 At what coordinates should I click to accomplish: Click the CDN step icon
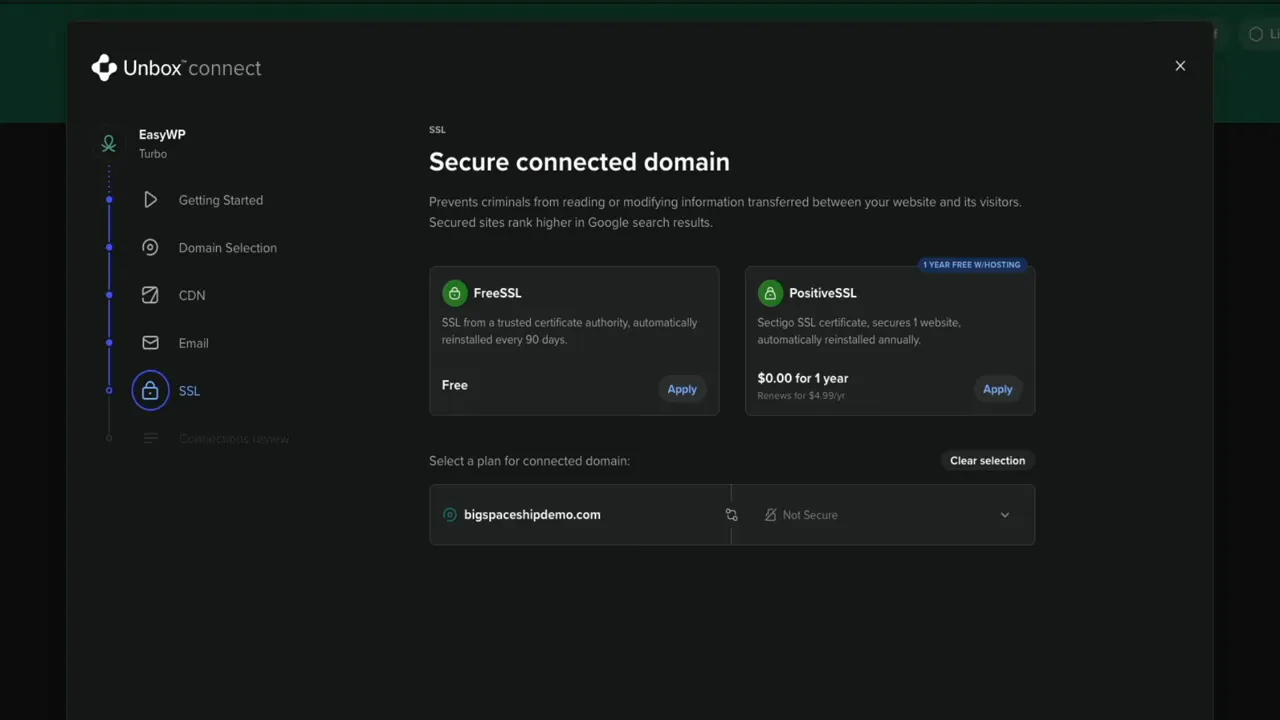click(x=150, y=295)
